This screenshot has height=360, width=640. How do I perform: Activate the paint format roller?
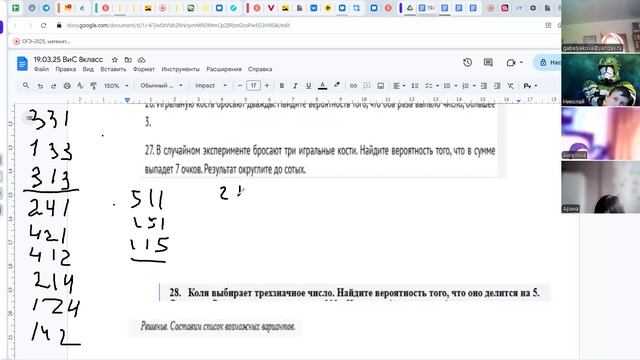(93, 86)
